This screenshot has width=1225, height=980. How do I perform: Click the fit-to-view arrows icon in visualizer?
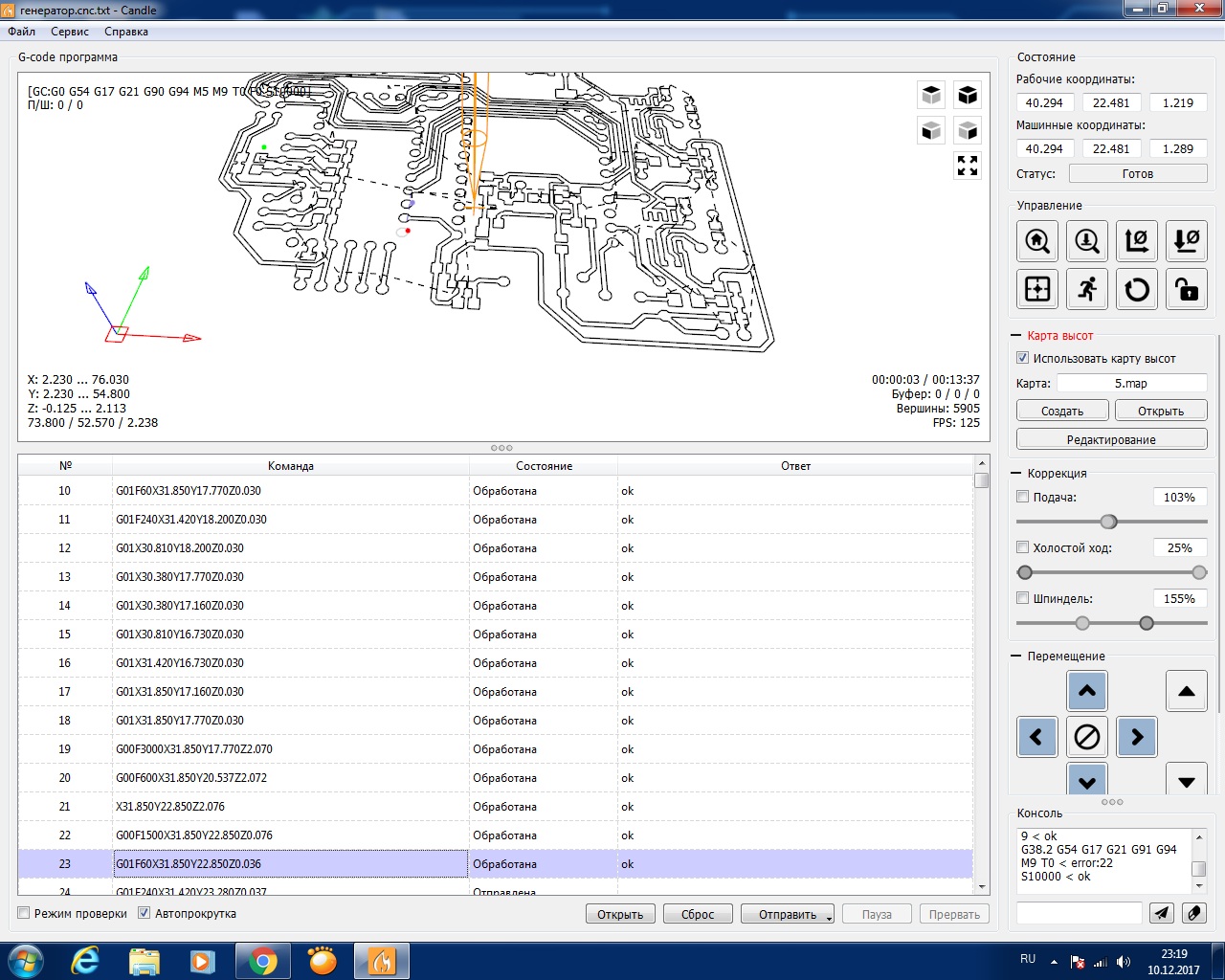click(968, 166)
